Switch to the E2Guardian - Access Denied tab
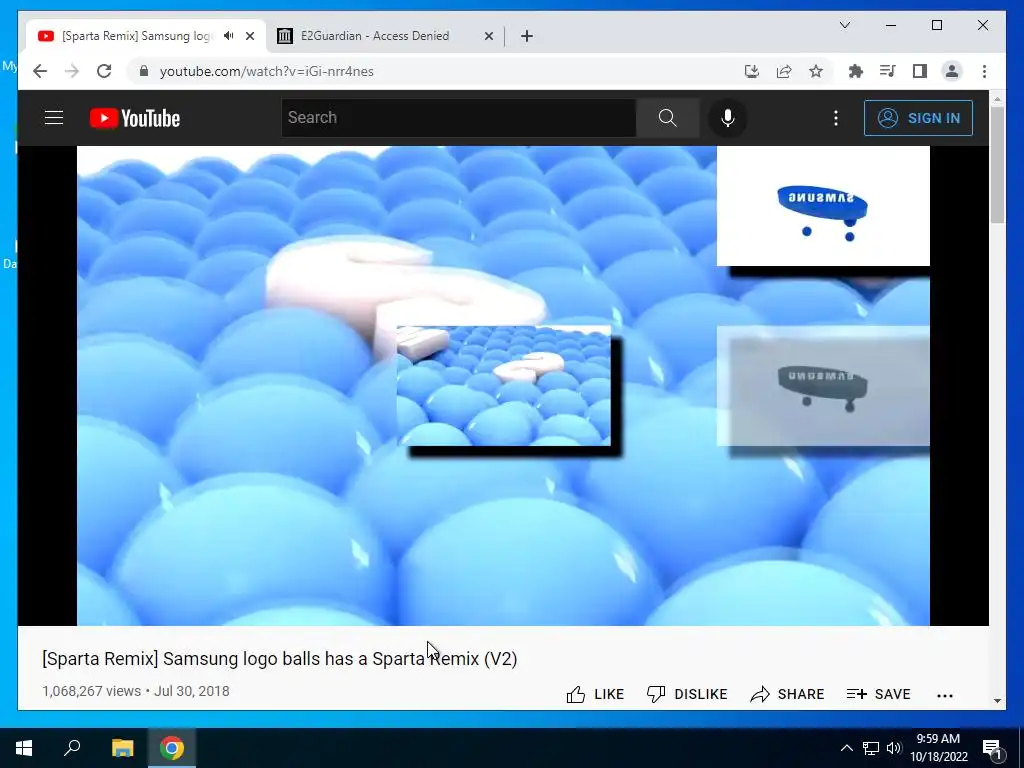Screen dimensions: 1024x768 [x=374, y=36]
